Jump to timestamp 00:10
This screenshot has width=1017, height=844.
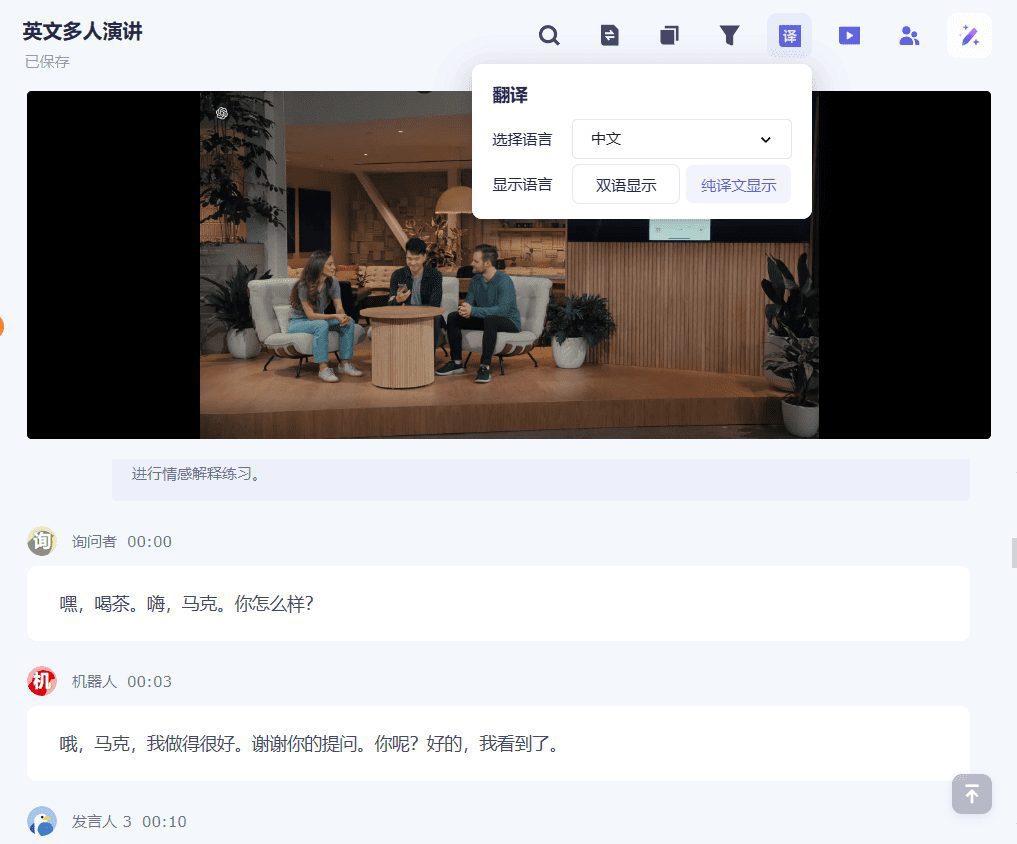(x=164, y=822)
